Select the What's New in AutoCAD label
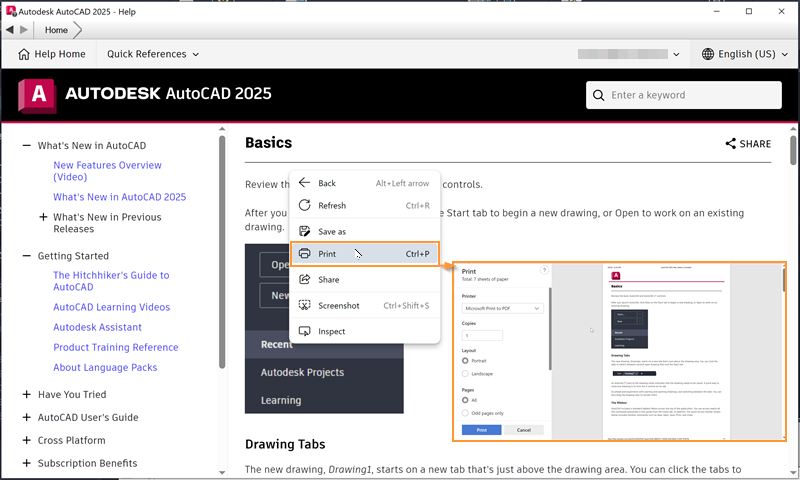 coord(92,145)
